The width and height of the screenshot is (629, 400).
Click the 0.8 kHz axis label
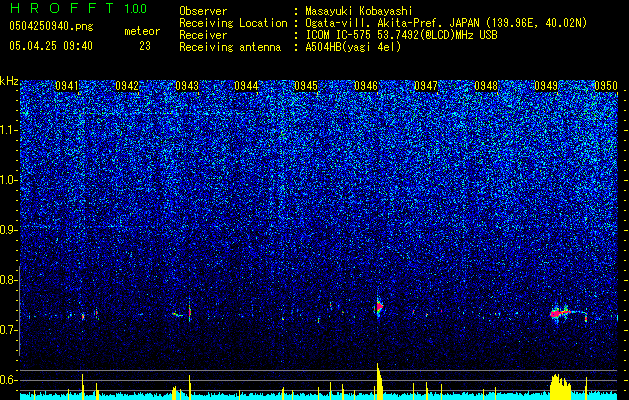pos(9,280)
